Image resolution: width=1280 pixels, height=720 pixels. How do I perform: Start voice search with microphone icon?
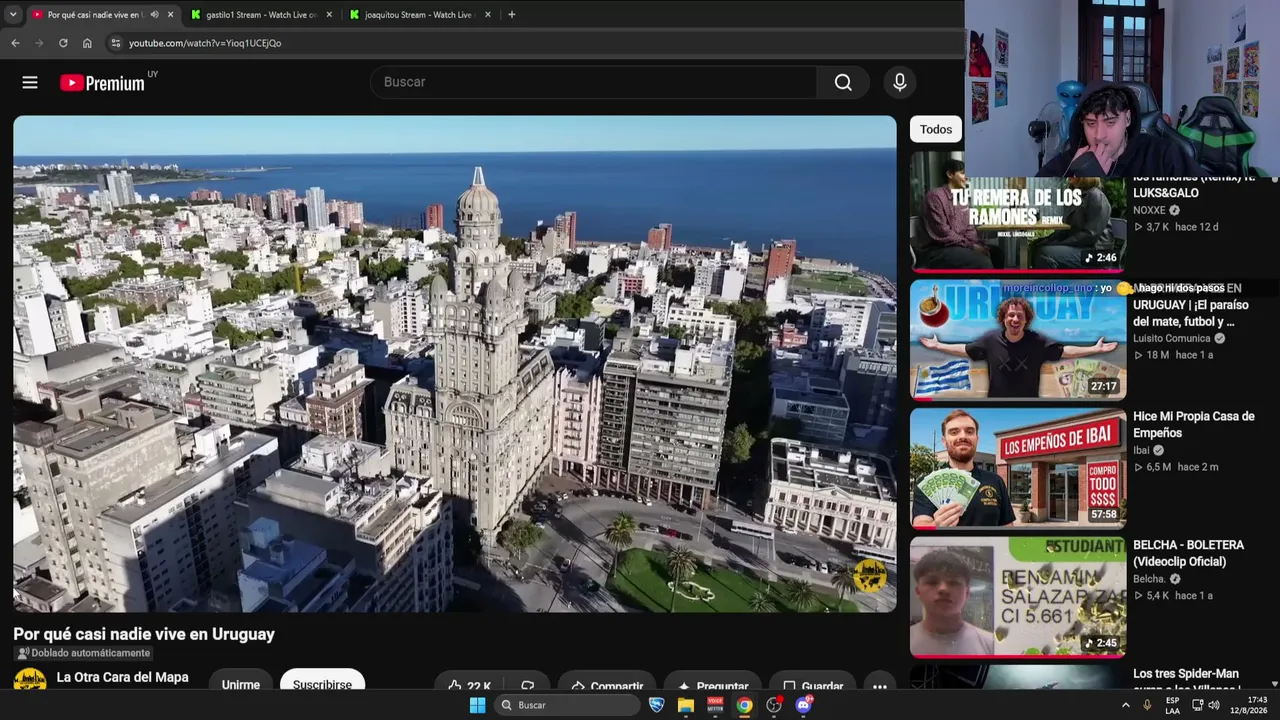[x=900, y=82]
